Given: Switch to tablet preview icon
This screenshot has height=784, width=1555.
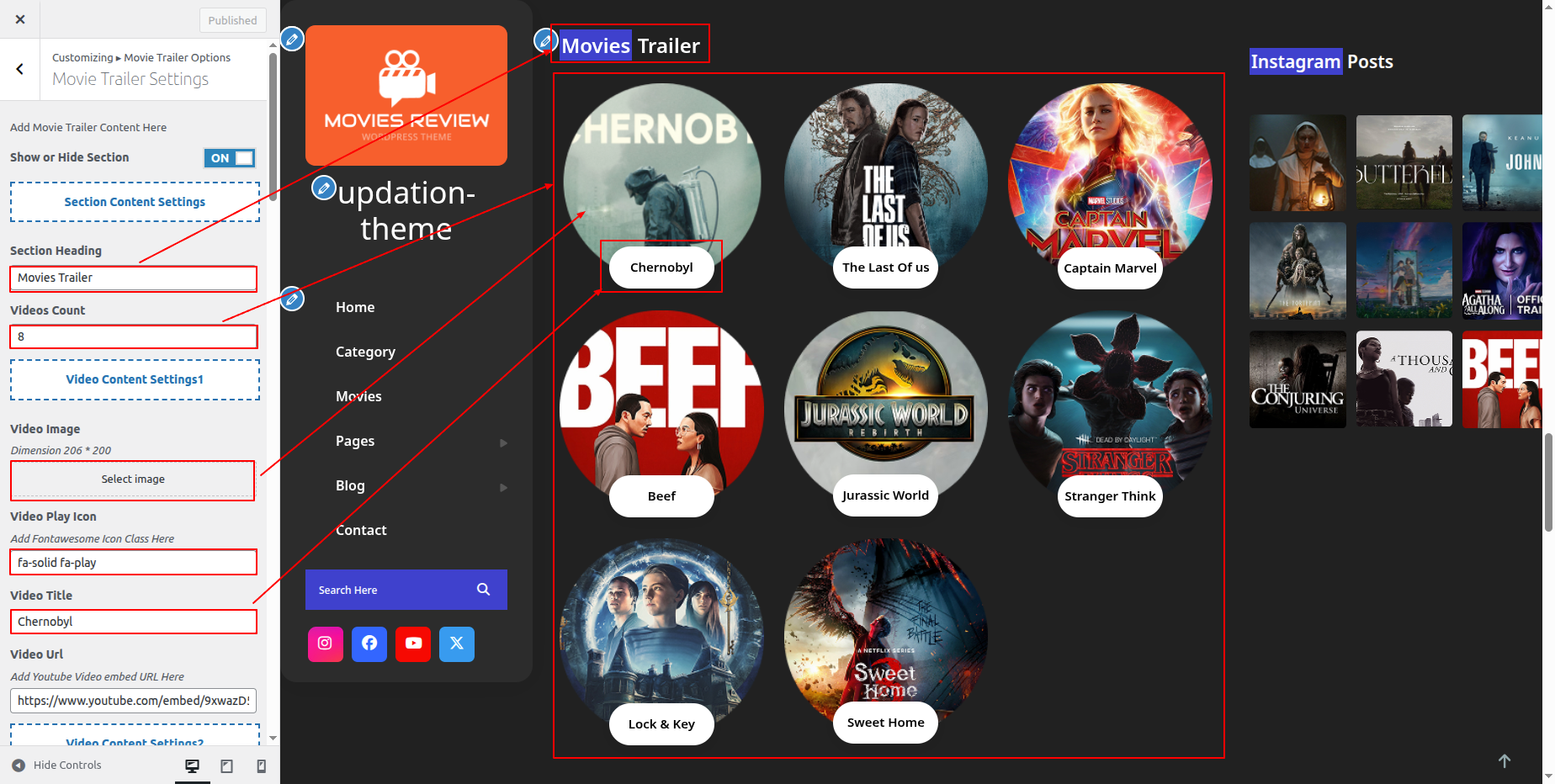Looking at the screenshot, I should 227,765.
